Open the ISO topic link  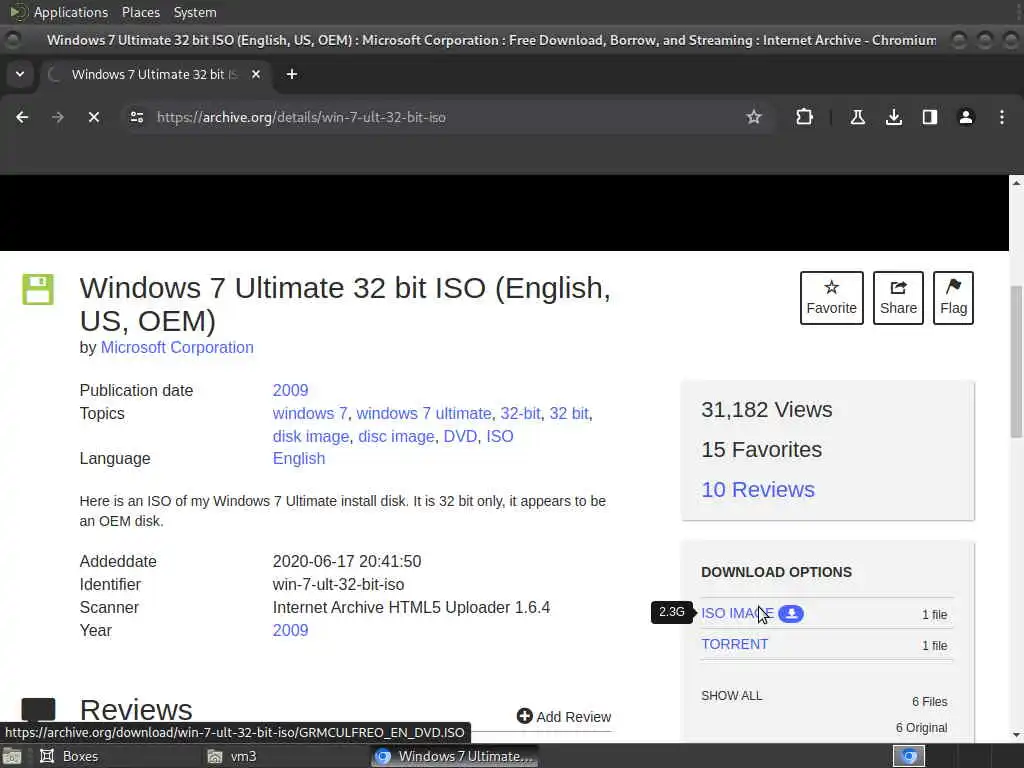click(500, 436)
